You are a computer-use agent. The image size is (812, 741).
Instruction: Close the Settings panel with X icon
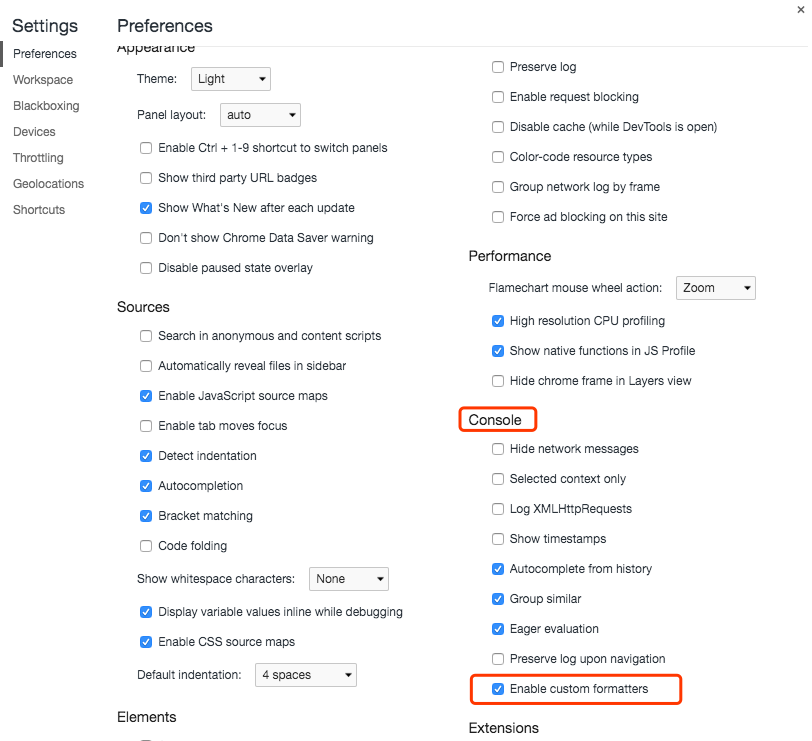[x=801, y=10]
